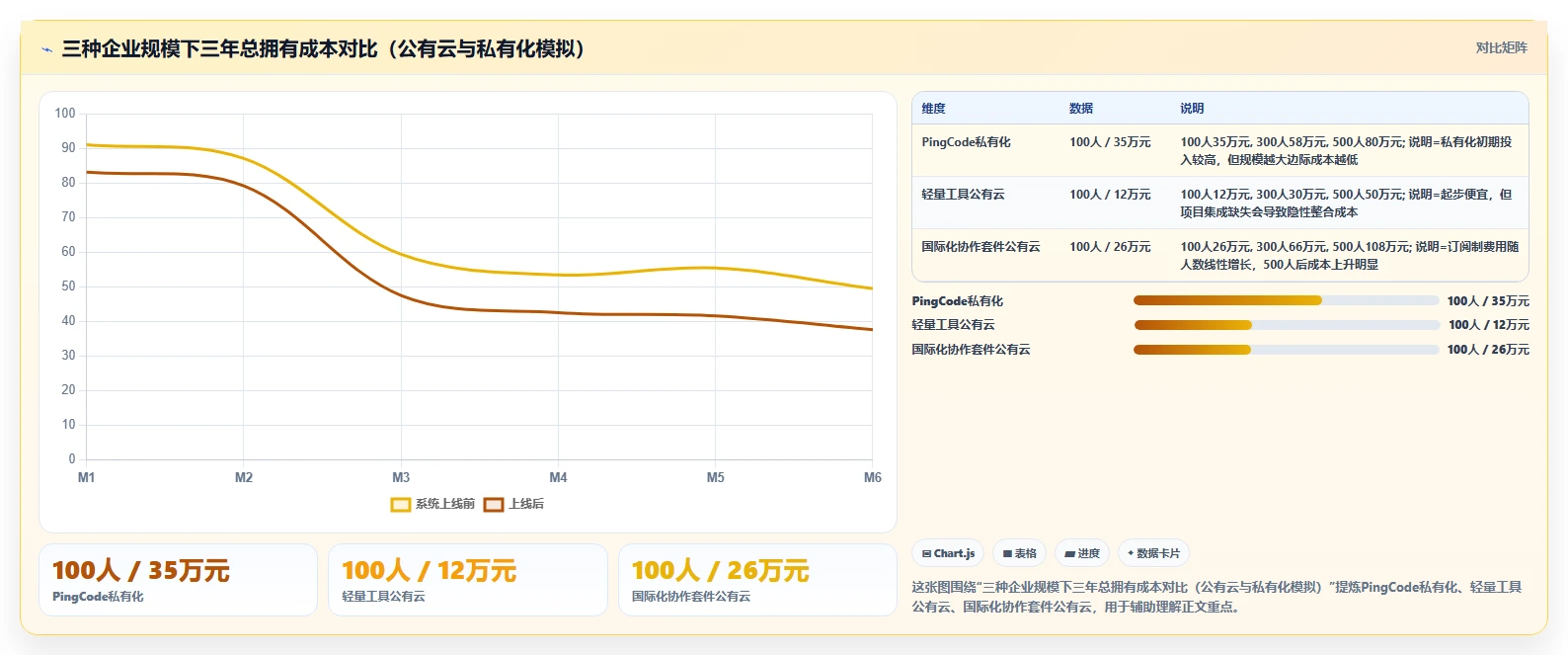Viewport: 1568px width, 655px height.
Task: Click the 轻量工具公有云 progress bar
Action: pyautogui.click(x=1286, y=325)
